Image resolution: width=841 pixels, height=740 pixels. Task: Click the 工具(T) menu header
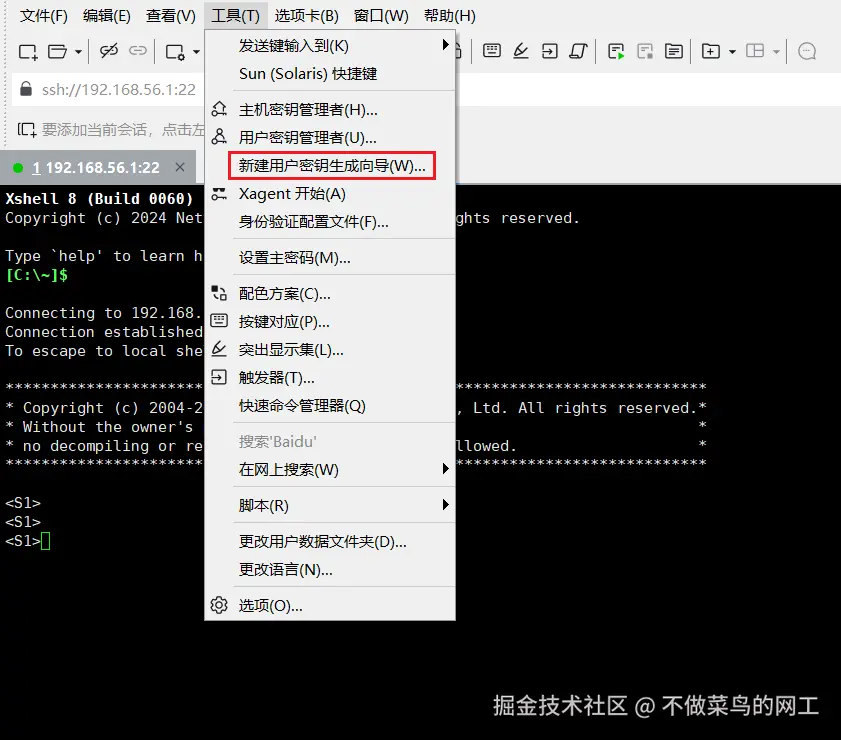coord(235,16)
